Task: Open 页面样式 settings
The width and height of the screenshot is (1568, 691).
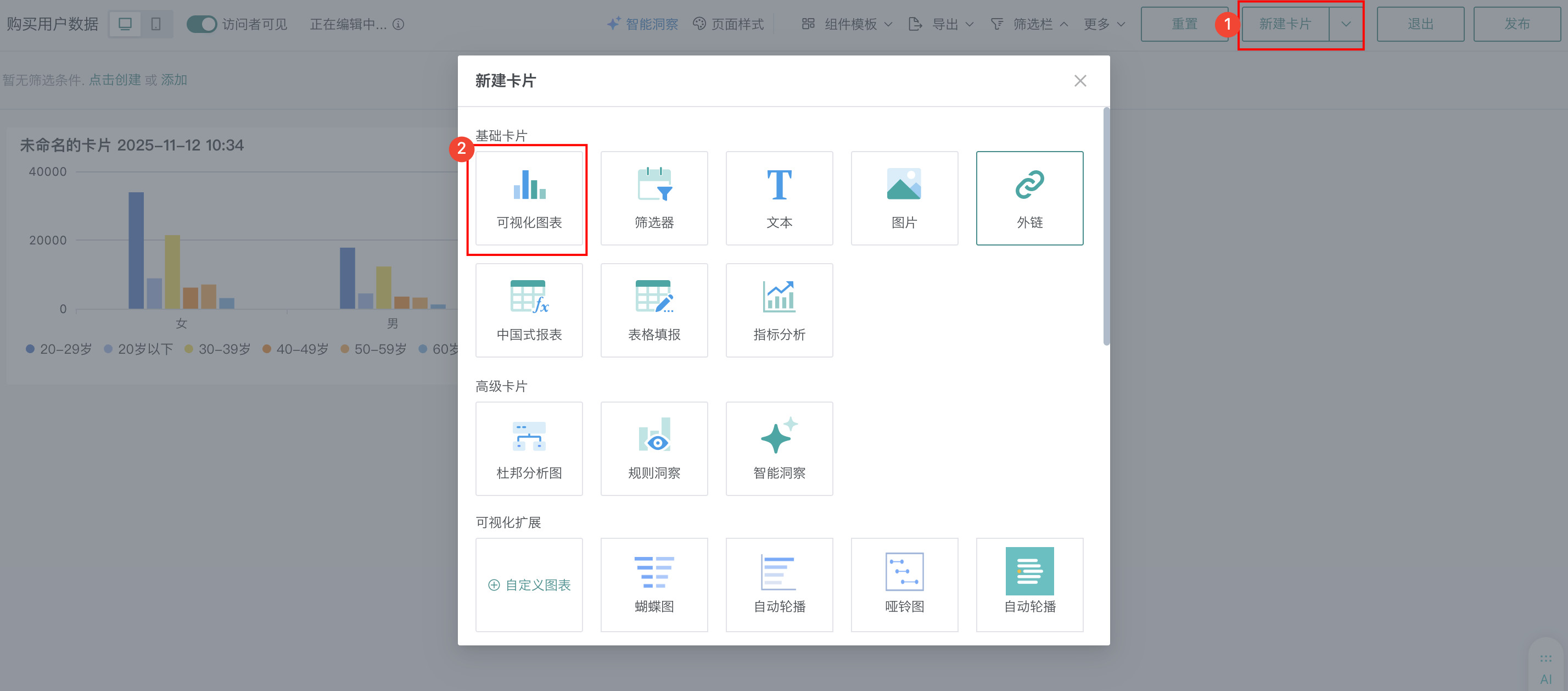Action: point(729,24)
